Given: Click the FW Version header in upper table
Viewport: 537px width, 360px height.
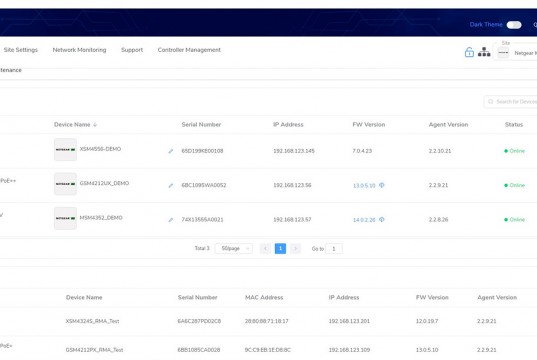Looking at the screenshot, I should coord(369,124).
